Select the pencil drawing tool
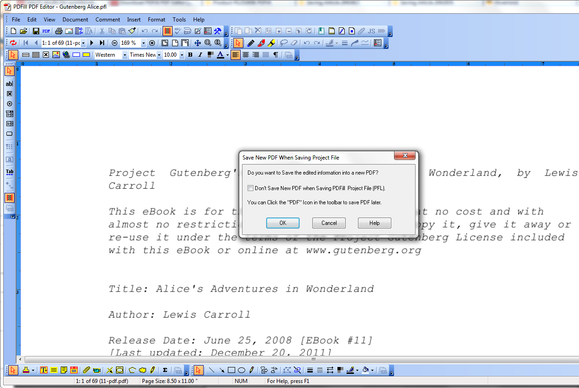This screenshot has height=388, width=579. (x=251, y=43)
